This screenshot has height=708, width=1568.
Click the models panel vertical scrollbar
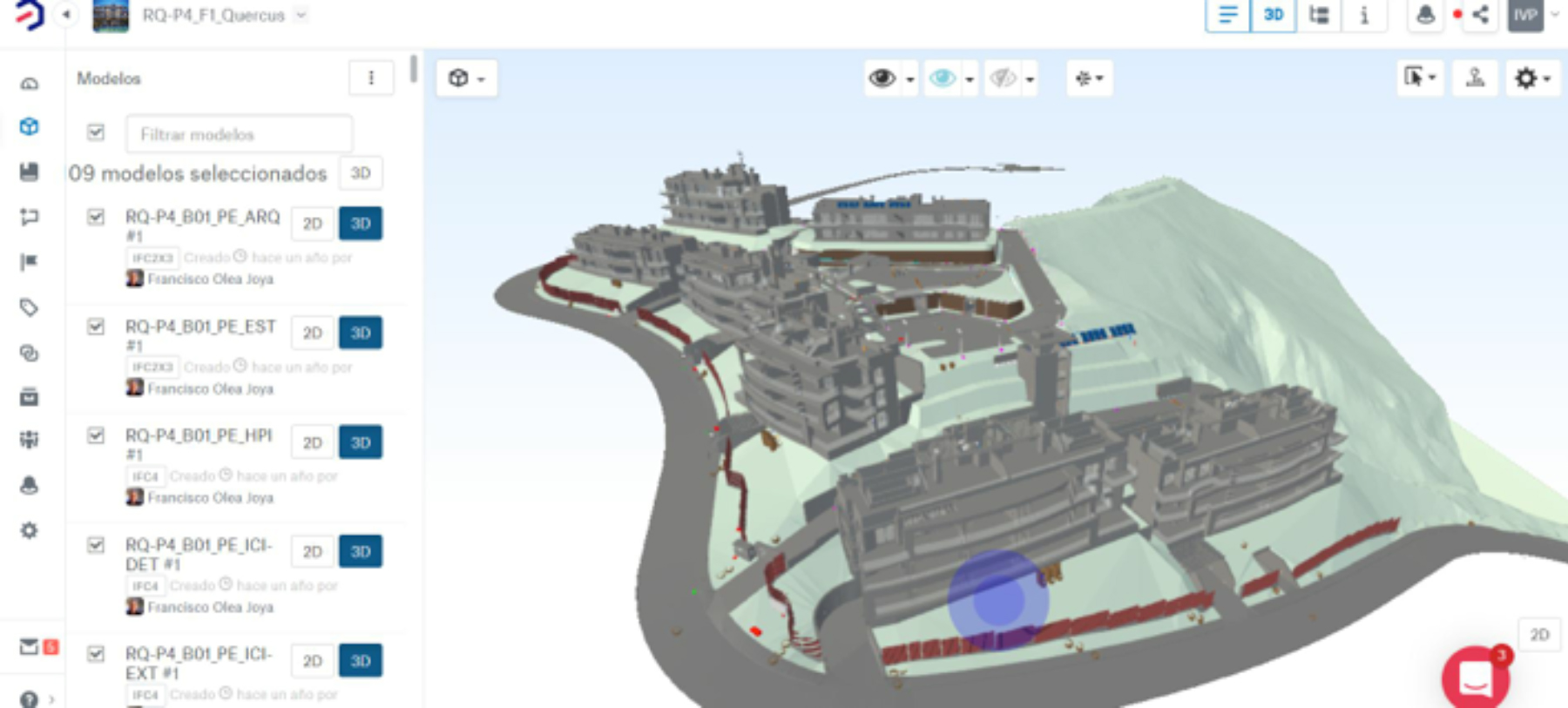(x=413, y=70)
